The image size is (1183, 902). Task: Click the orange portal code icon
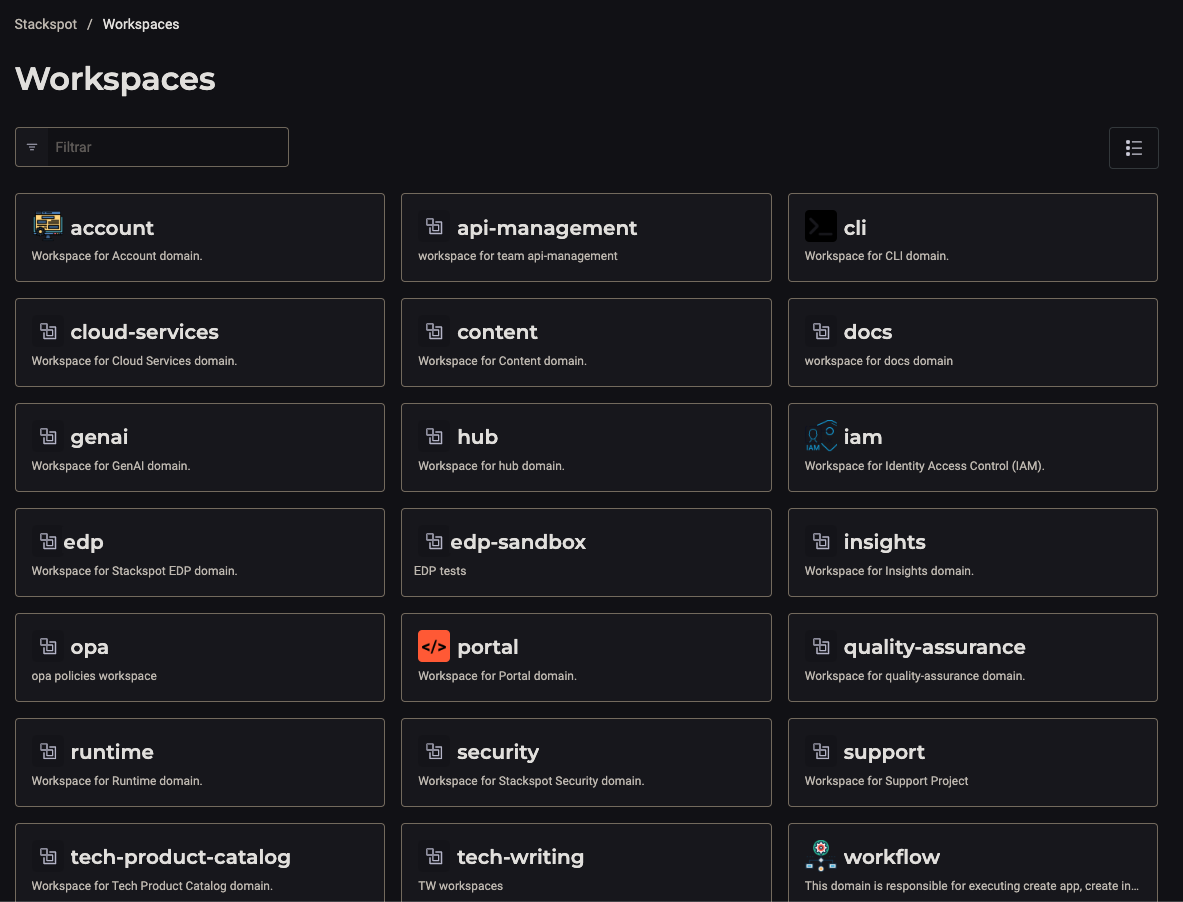pyautogui.click(x=434, y=646)
